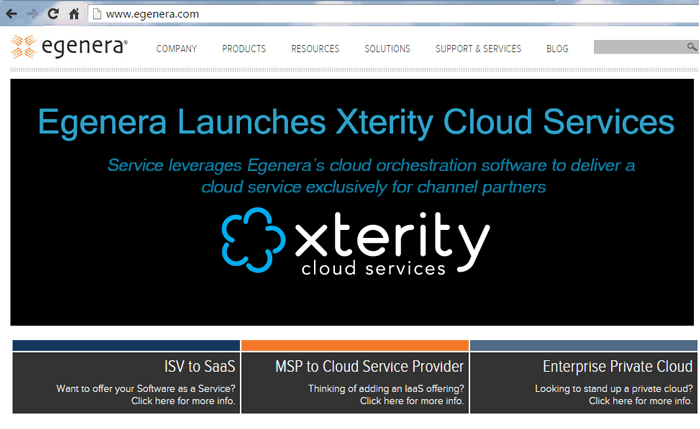
Task: Click the Egenera logo
Action: pyautogui.click(x=69, y=46)
